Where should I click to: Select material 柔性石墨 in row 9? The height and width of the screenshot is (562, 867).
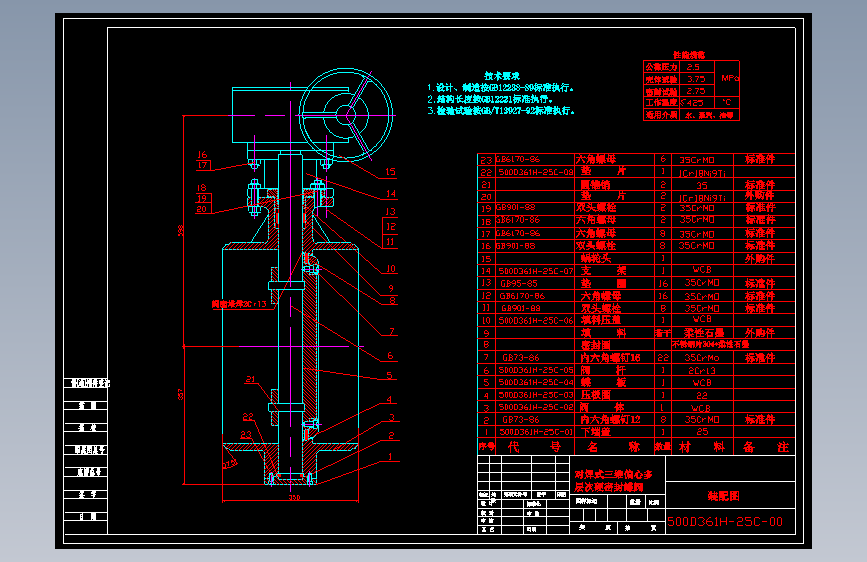click(703, 333)
